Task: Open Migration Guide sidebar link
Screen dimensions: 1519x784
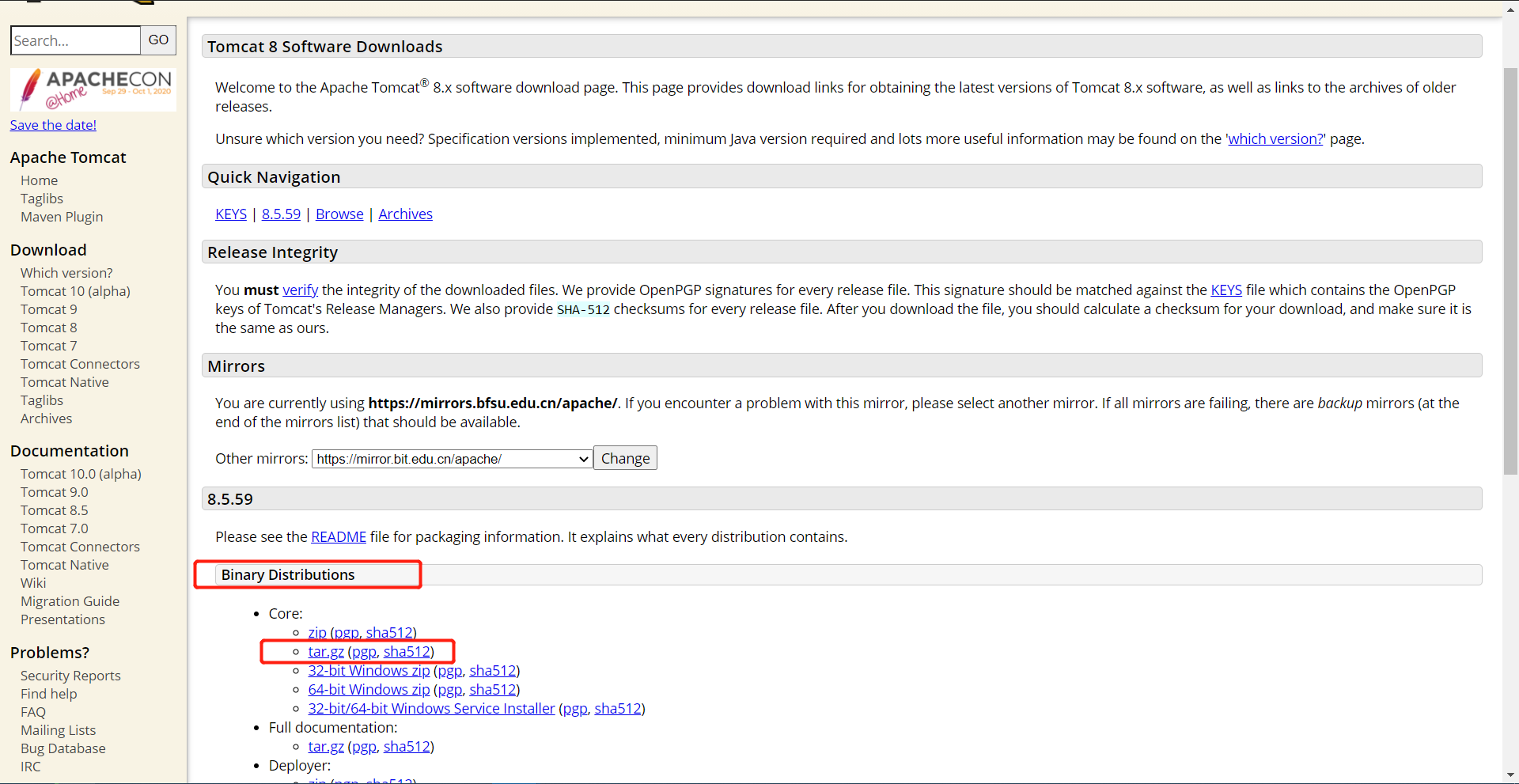Action: 70,601
